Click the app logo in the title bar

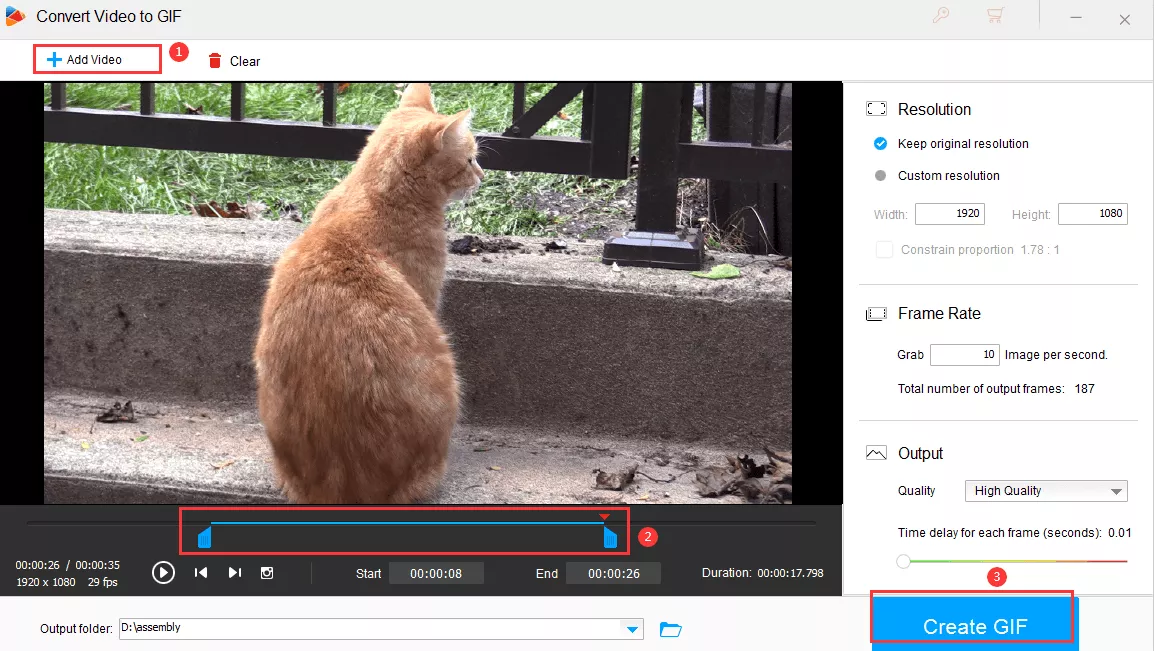click(x=14, y=16)
